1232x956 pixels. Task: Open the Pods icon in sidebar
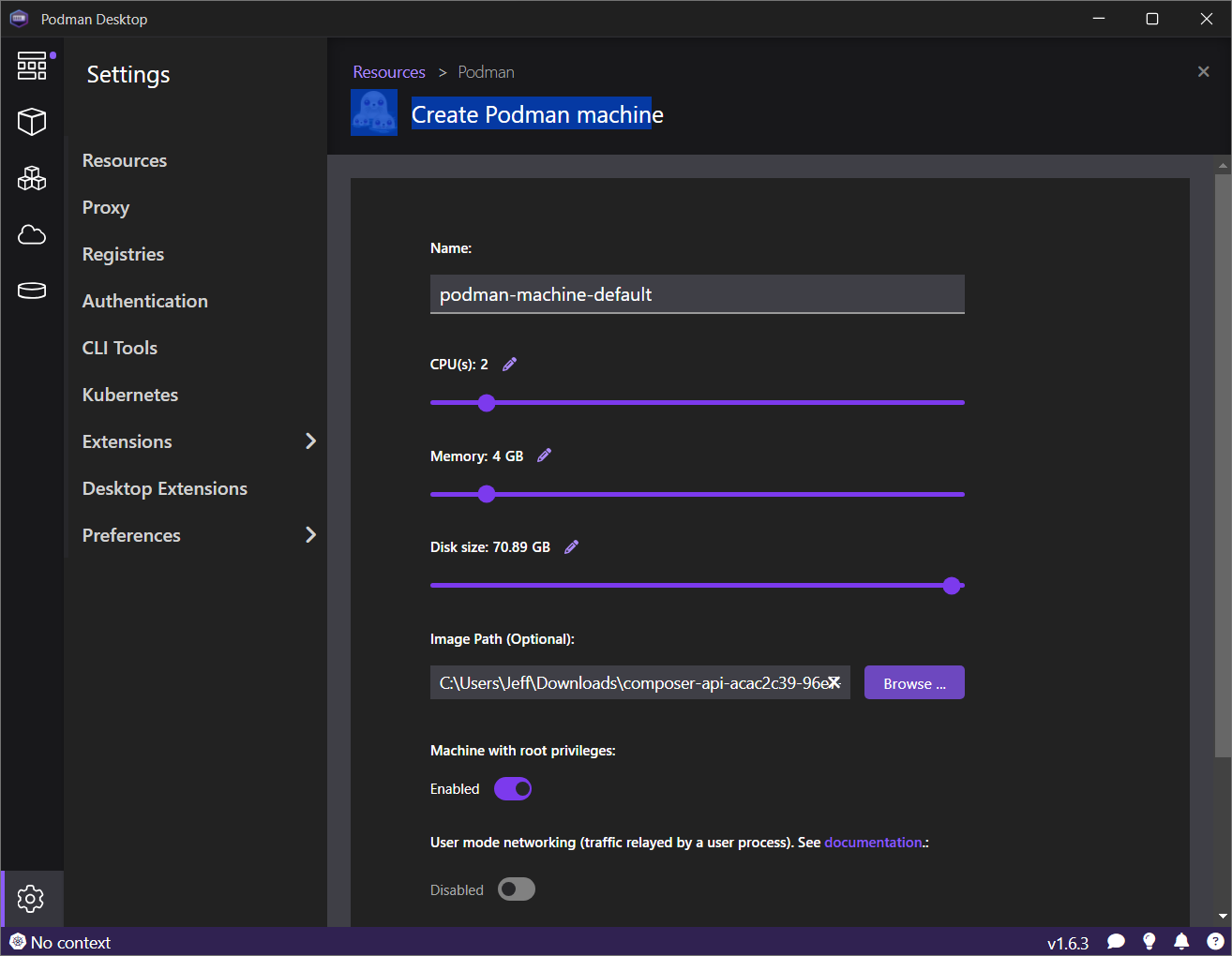[32, 178]
